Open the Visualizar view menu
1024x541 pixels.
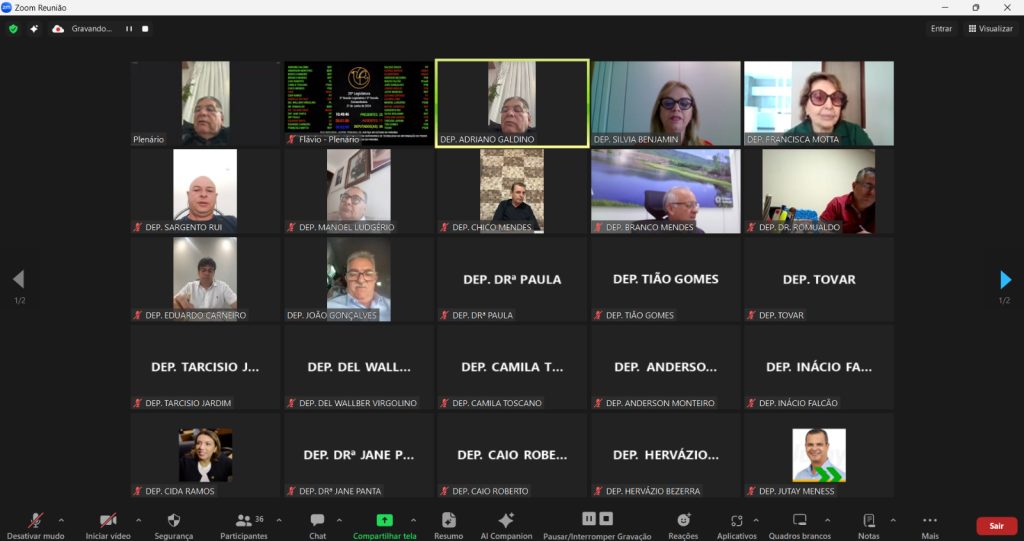[x=990, y=29]
